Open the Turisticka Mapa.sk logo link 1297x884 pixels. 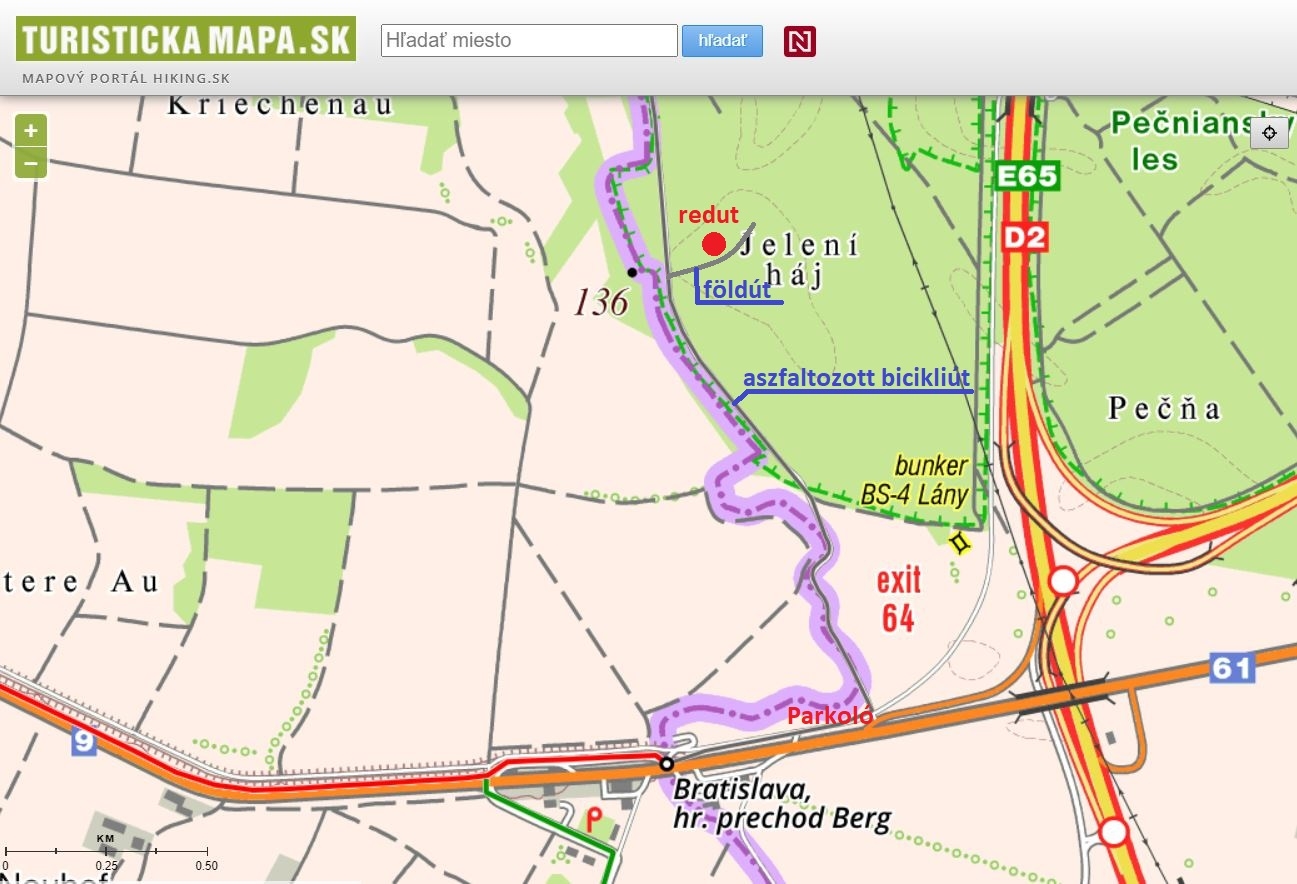186,39
